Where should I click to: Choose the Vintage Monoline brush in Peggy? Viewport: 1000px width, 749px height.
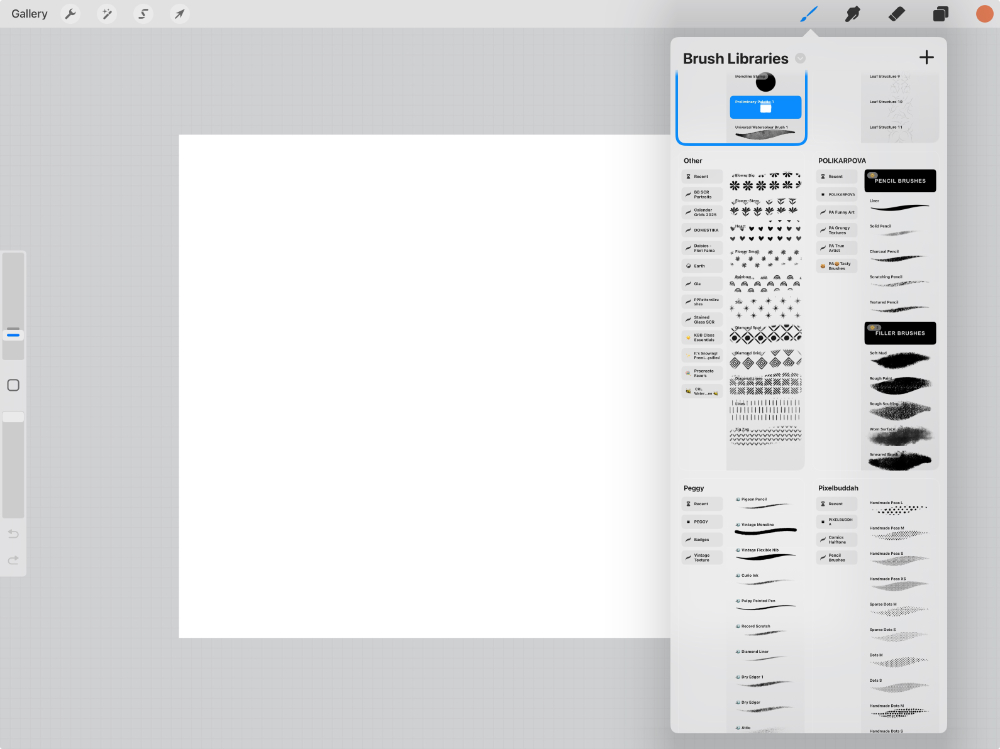pyautogui.click(x=765, y=529)
